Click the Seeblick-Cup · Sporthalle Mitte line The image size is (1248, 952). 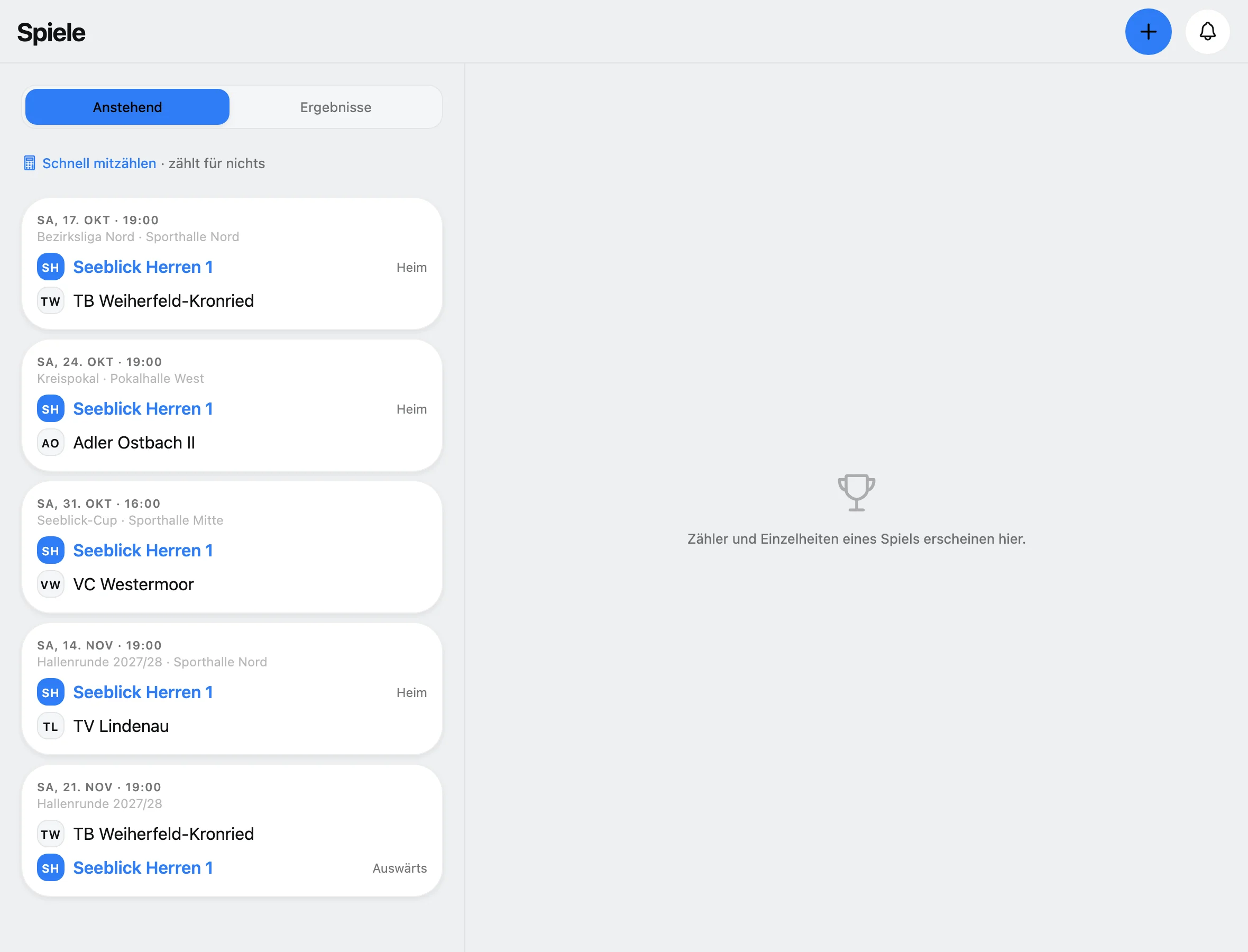(x=130, y=520)
